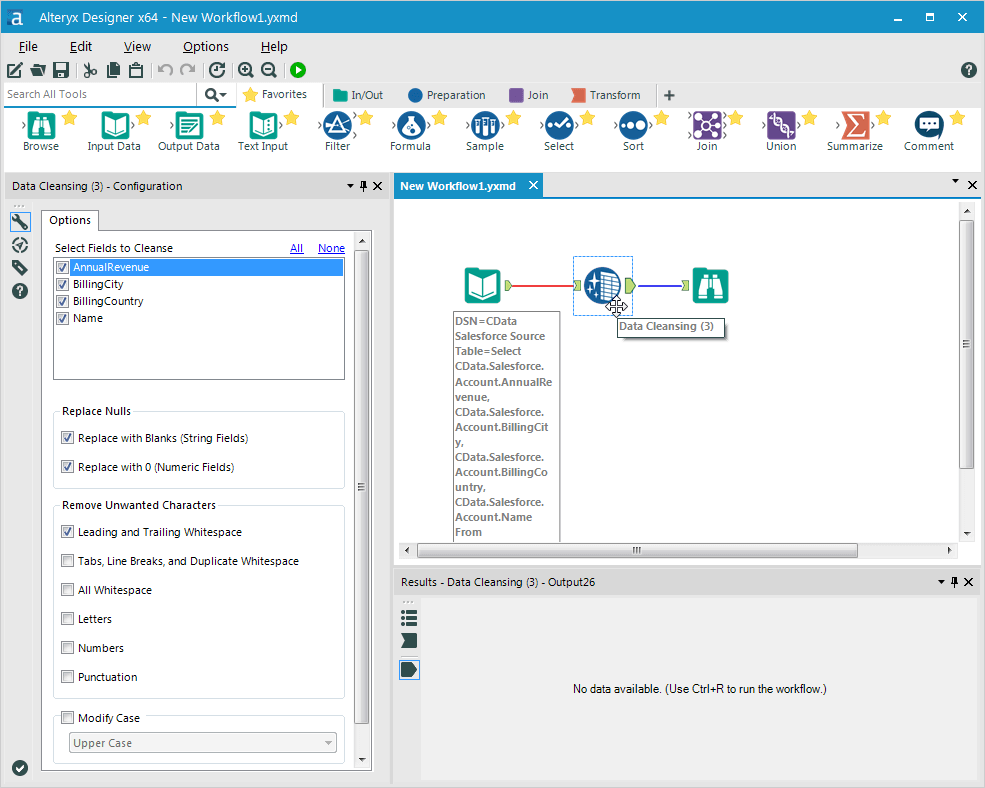Choose the Union tool icon
Viewport: 985px width, 788px height.
point(781,126)
